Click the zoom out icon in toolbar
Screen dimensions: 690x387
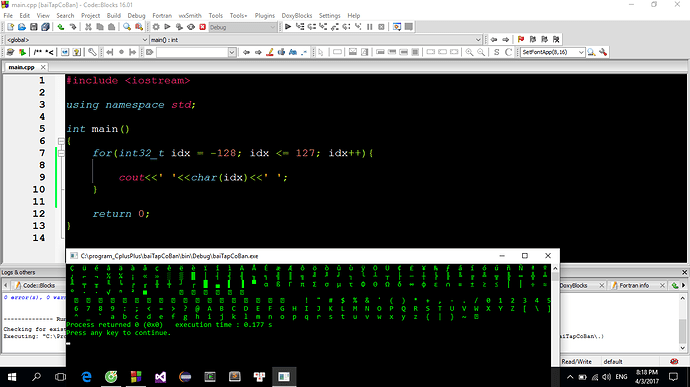[x=481, y=52]
